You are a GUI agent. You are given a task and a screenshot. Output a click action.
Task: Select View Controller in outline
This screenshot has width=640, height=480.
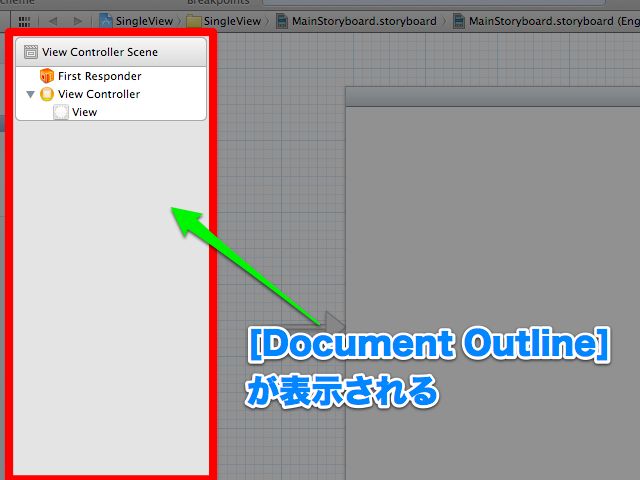tap(99, 94)
